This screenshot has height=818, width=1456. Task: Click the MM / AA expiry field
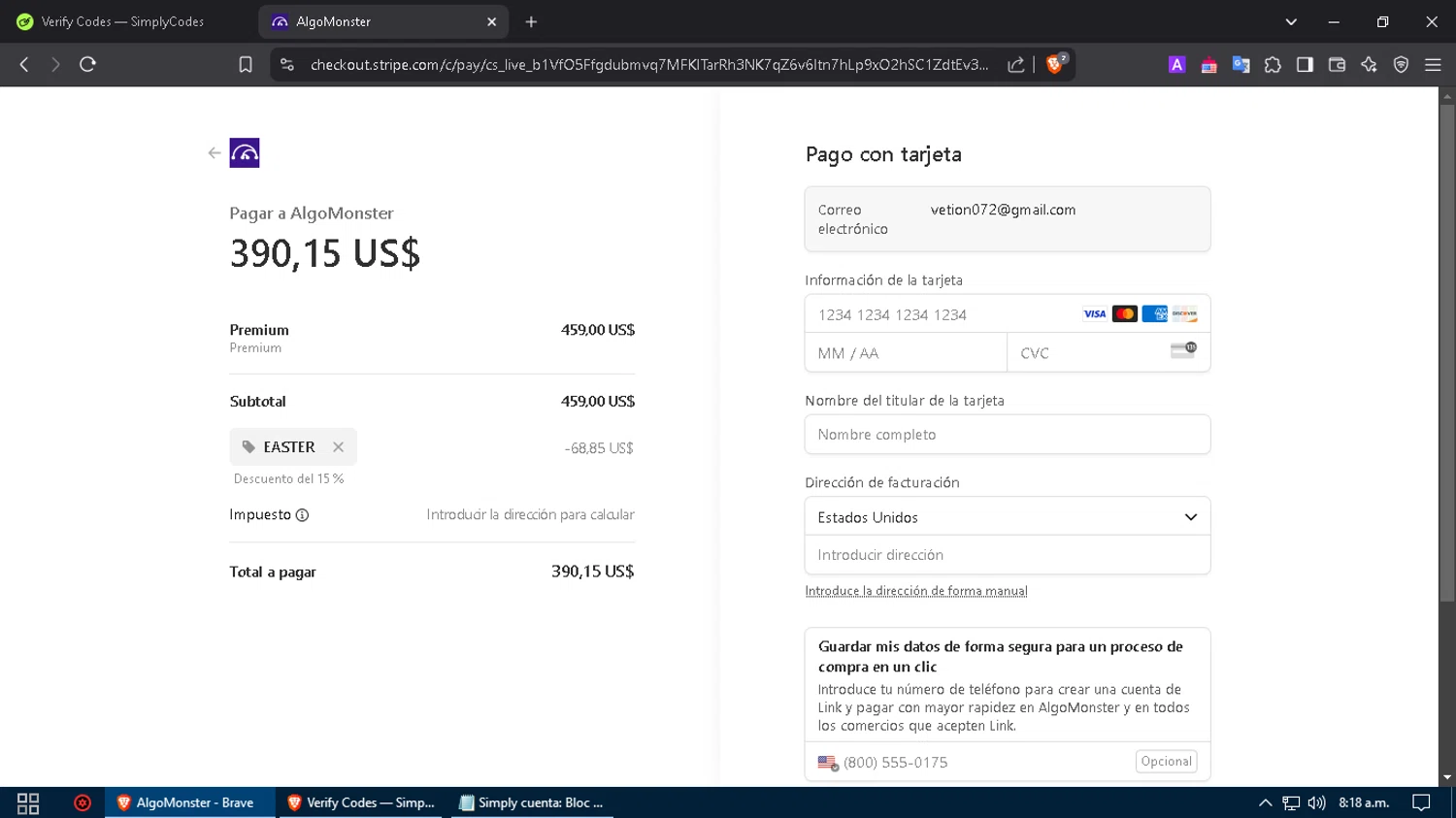tap(906, 353)
